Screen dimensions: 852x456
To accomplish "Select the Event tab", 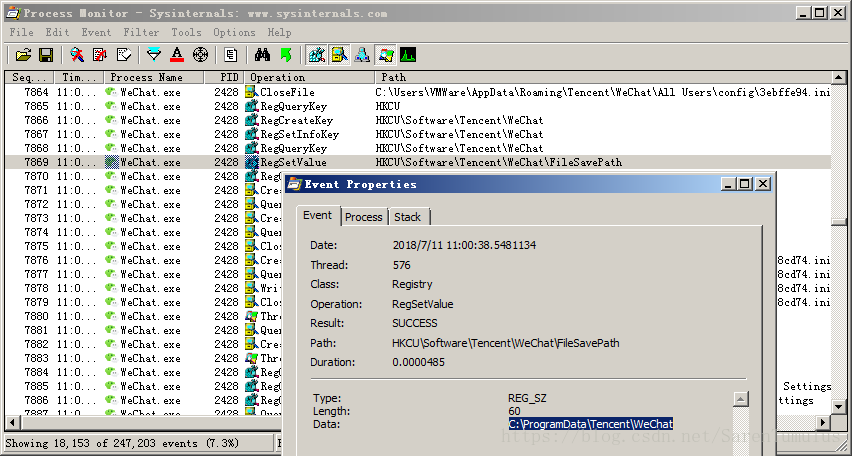I will pos(317,215).
